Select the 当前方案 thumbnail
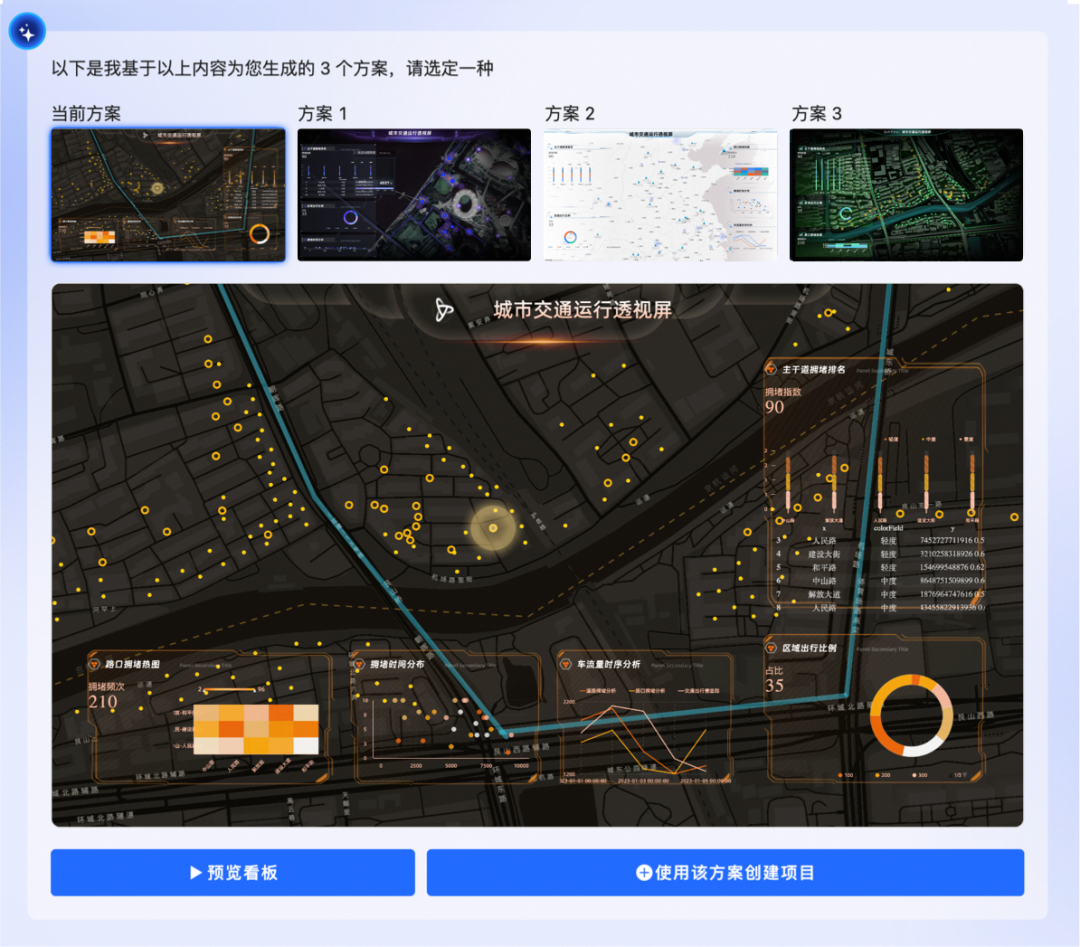The height and width of the screenshot is (947, 1080). 168,195
